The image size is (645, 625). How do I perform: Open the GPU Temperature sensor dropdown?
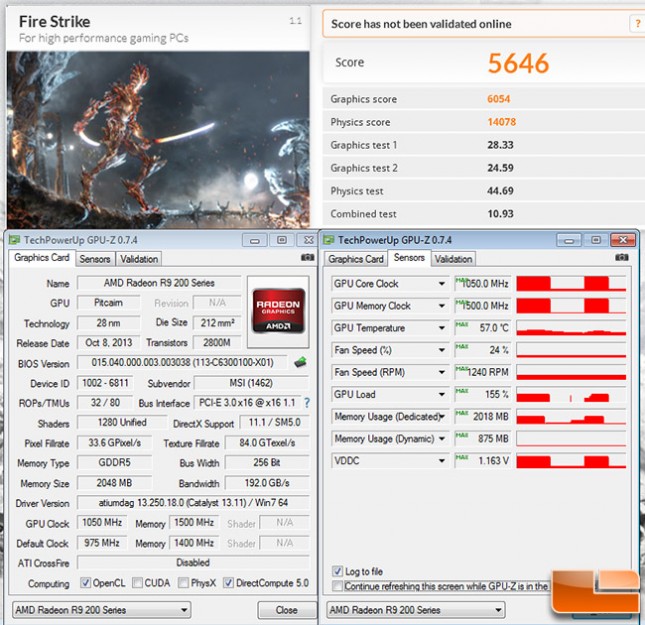click(441, 328)
